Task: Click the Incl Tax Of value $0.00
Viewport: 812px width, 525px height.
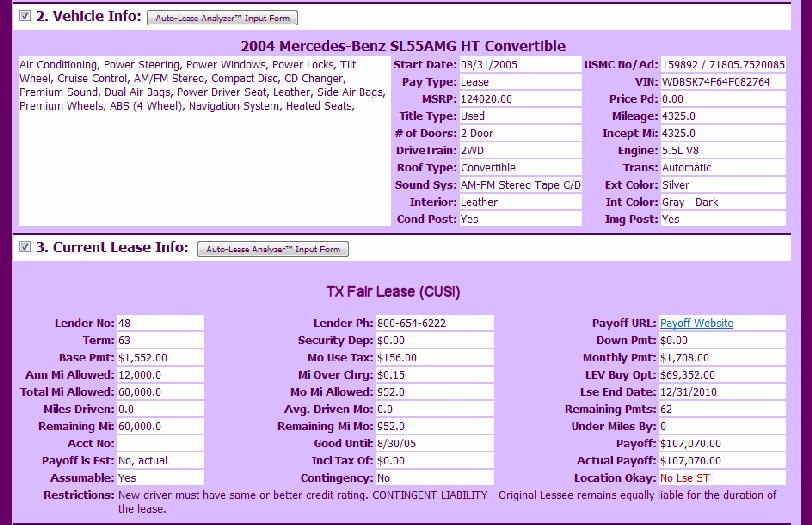Action: point(434,460)
